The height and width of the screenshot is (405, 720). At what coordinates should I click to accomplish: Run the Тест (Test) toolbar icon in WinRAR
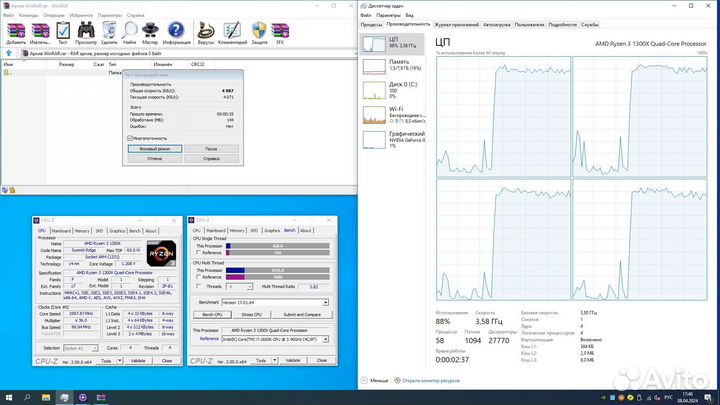(x=63, y=31)
